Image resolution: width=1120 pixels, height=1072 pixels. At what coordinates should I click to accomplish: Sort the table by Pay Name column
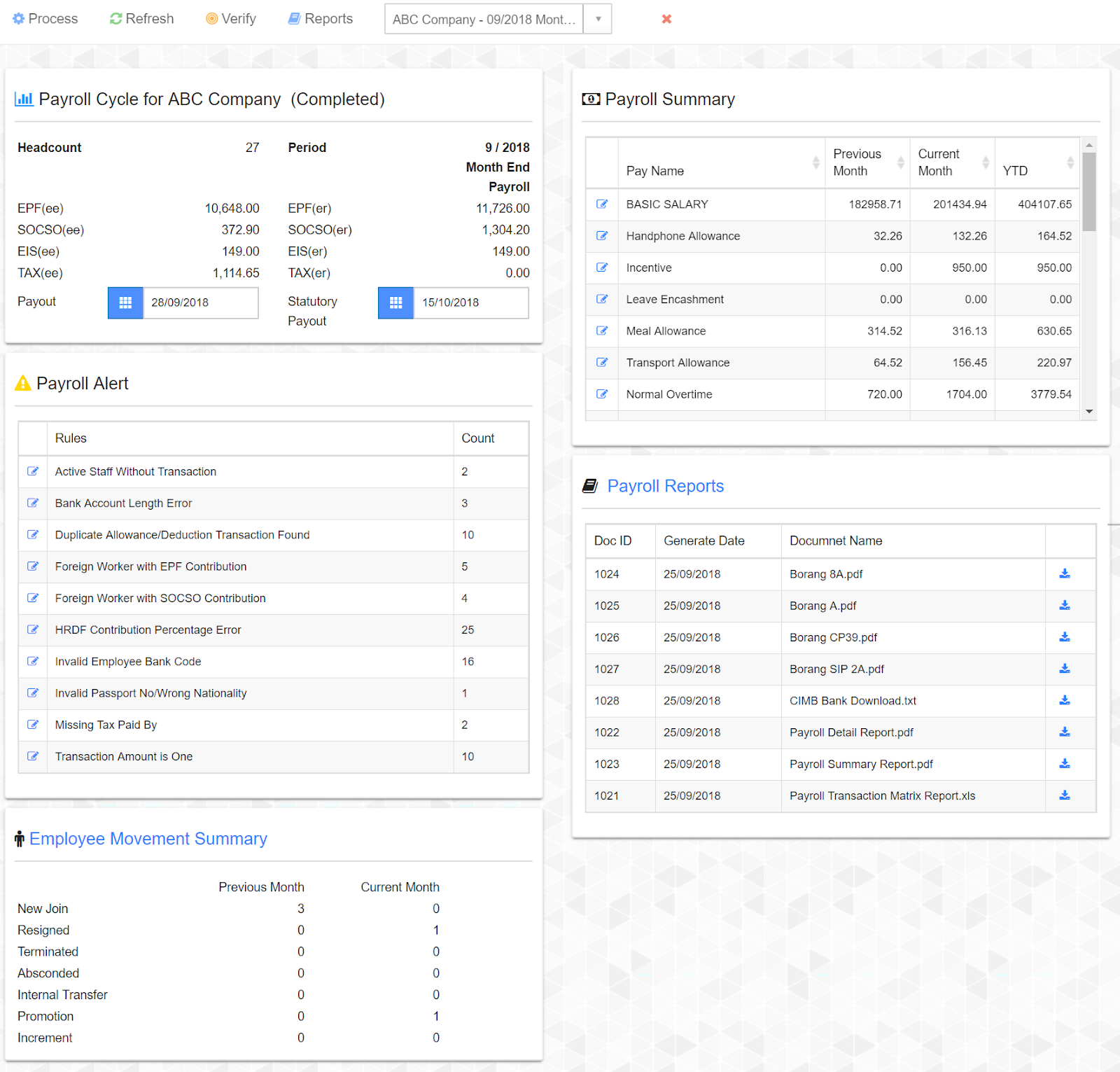(x=815, y=163)
